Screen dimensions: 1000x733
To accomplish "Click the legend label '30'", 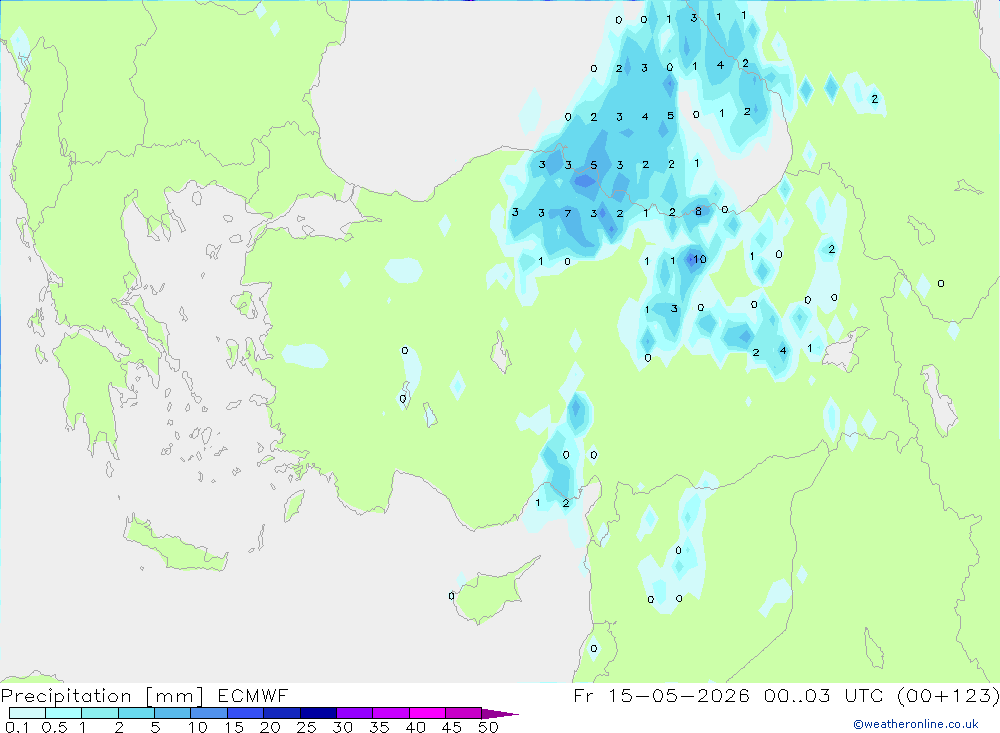I will tap(342, 727).
